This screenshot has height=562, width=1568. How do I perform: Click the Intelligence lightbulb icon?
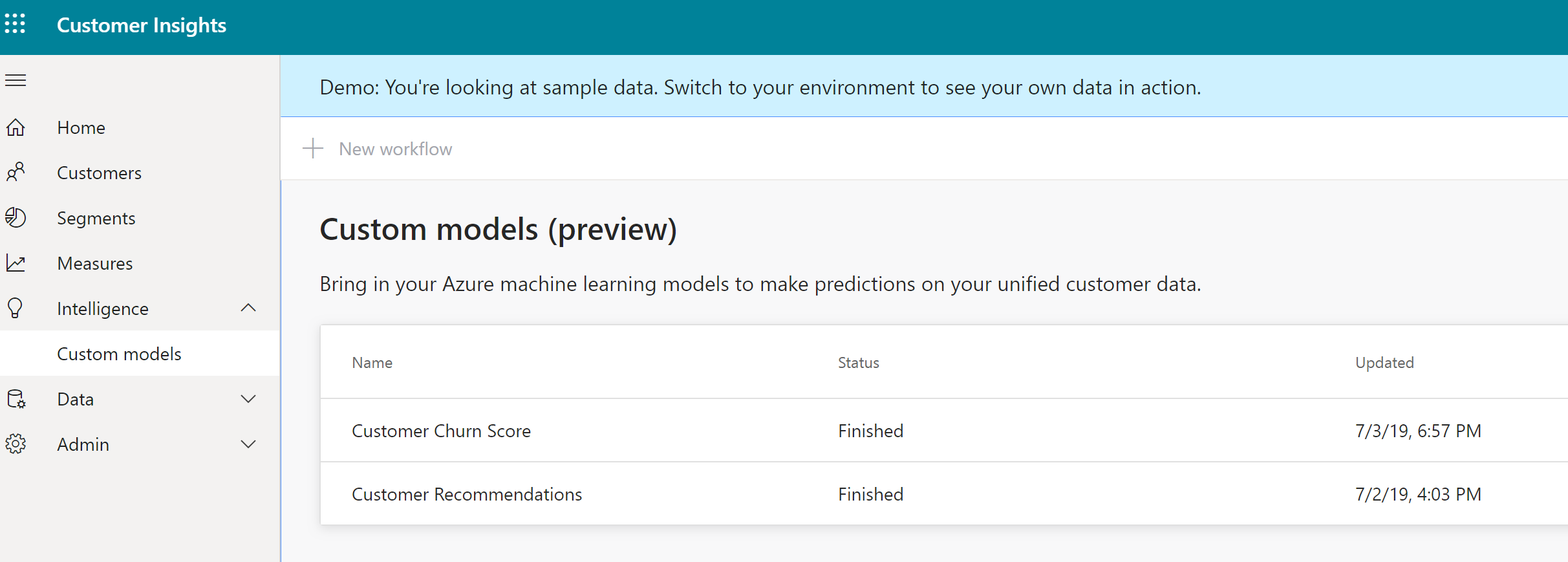(16, 308)
